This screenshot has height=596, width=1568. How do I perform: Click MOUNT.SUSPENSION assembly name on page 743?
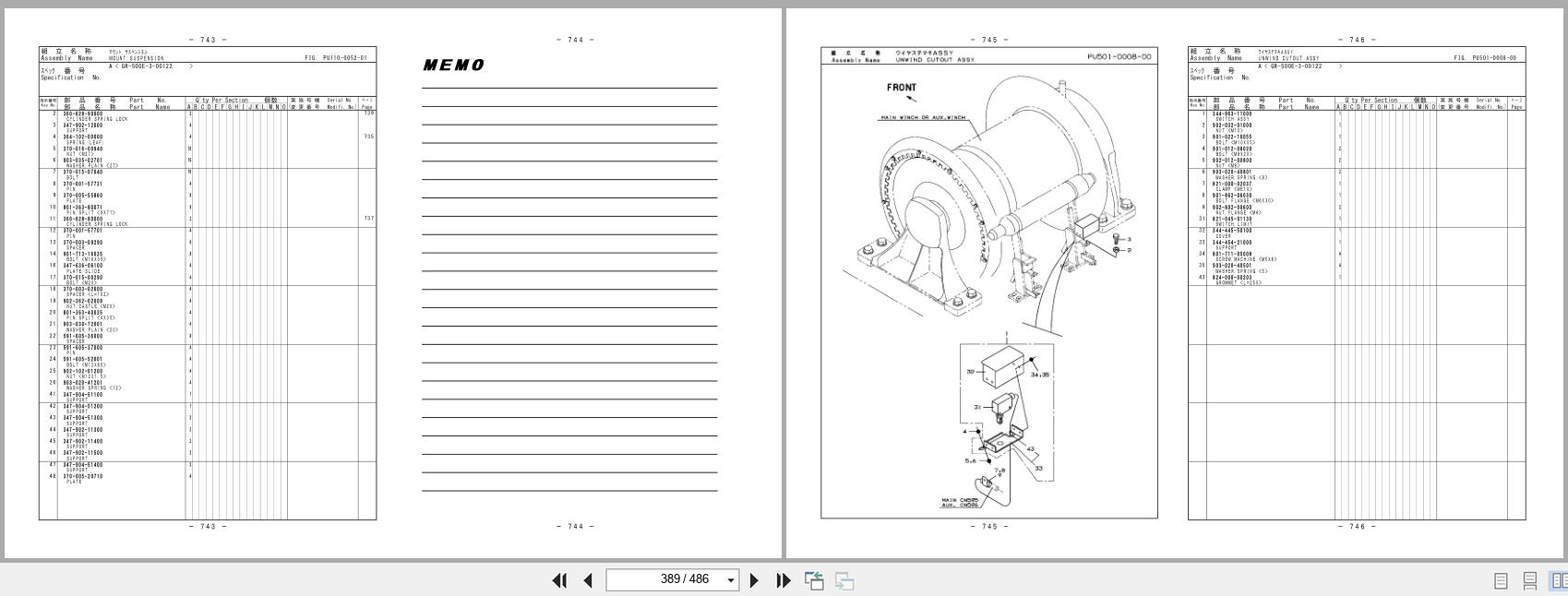136,58
